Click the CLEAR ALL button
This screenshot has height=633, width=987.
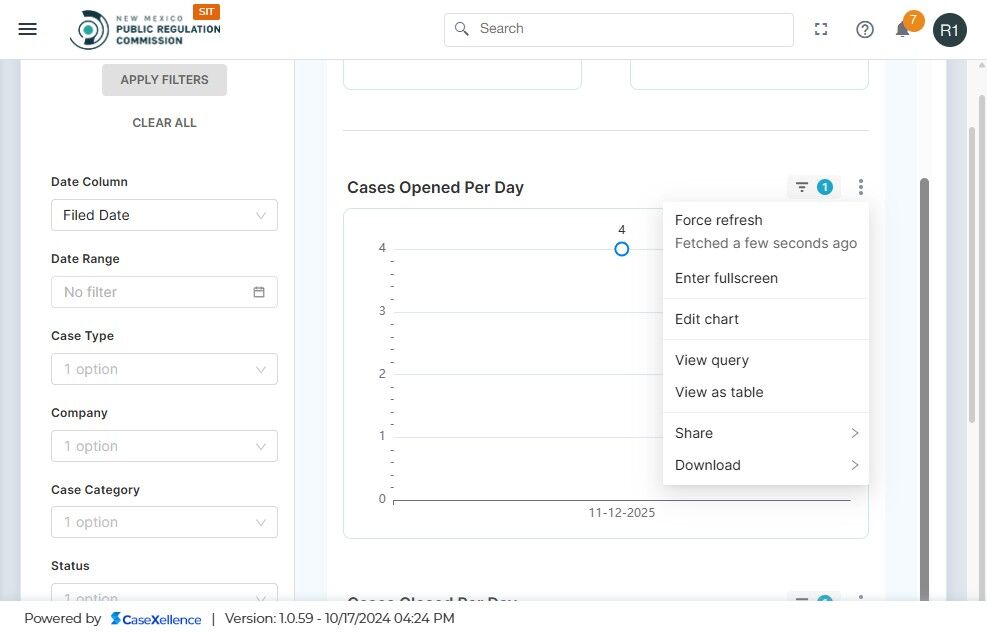click(x=164, y=123)
